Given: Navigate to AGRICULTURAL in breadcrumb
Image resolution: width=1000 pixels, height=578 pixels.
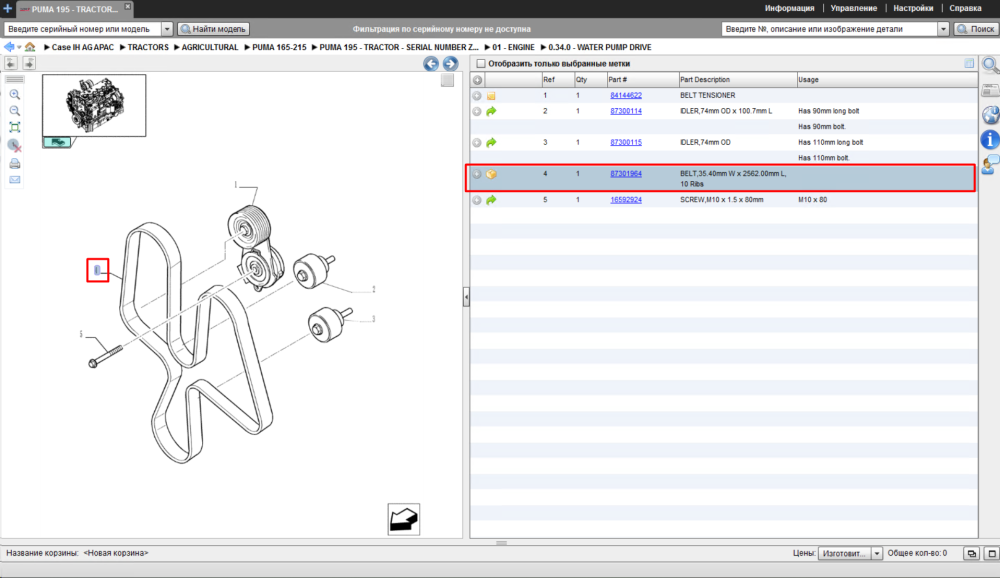Looking at the screenshot, I should pos(210,47).
